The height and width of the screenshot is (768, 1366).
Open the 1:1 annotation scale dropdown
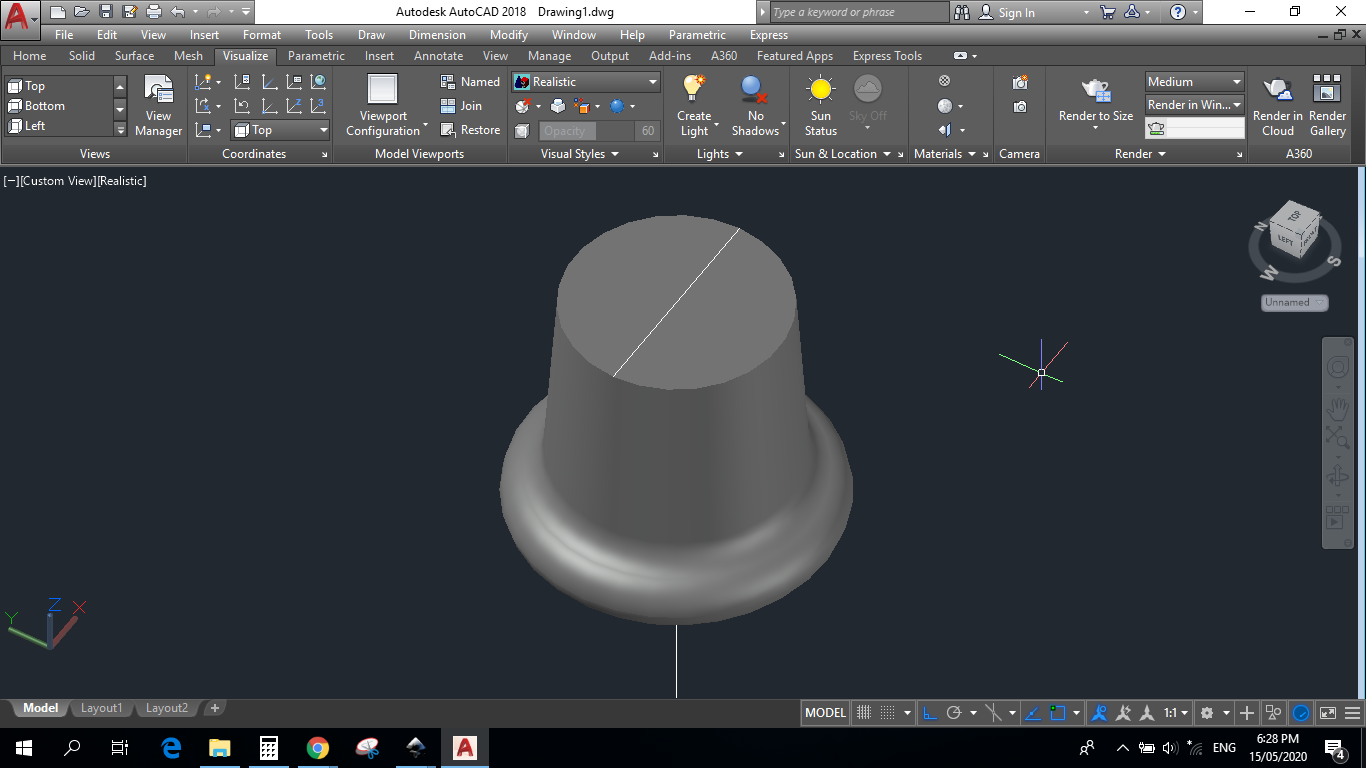click(x=1176, y=713)
